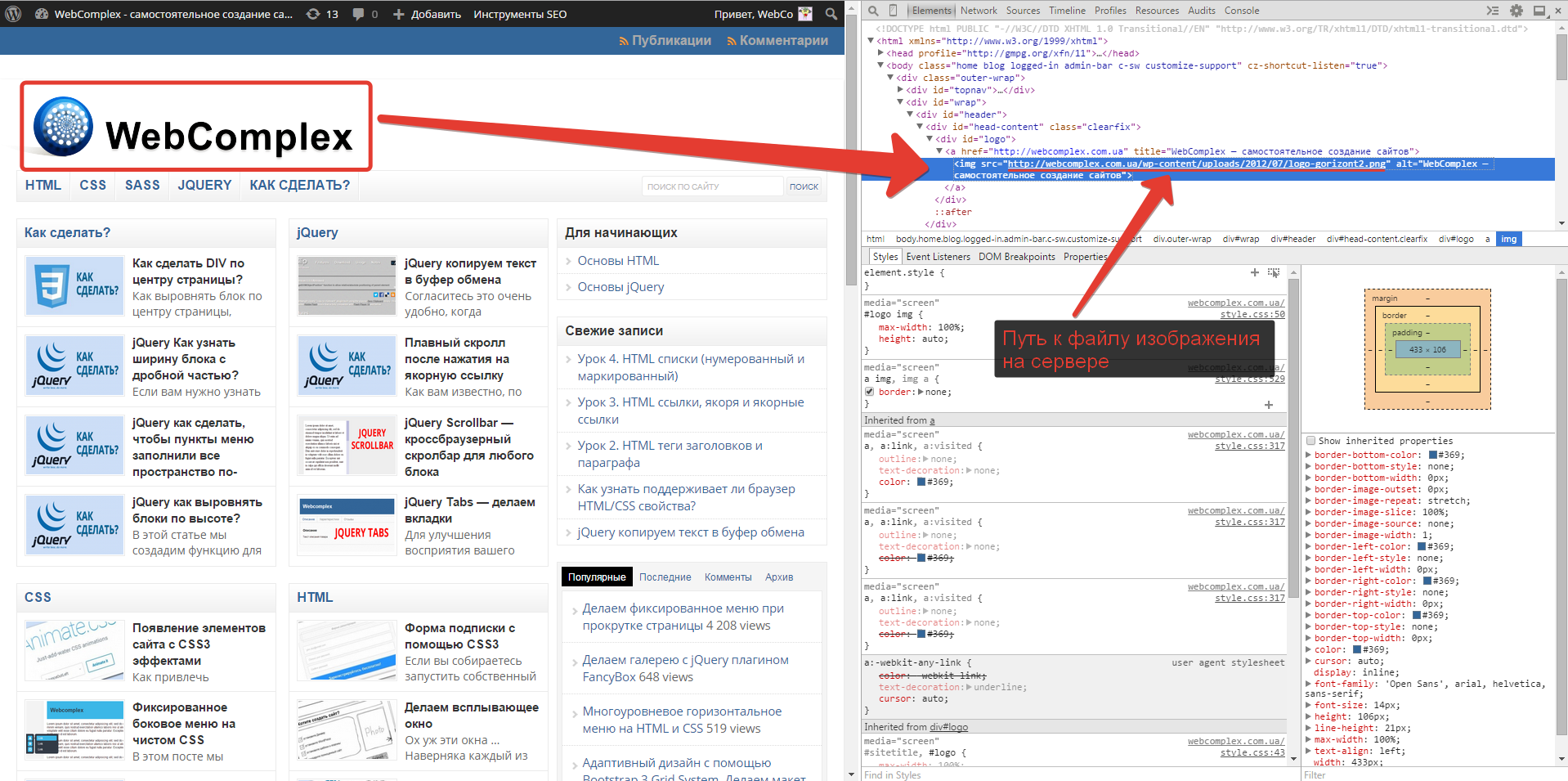
Task: Click Добавить in admin bar
Action: 427,14
